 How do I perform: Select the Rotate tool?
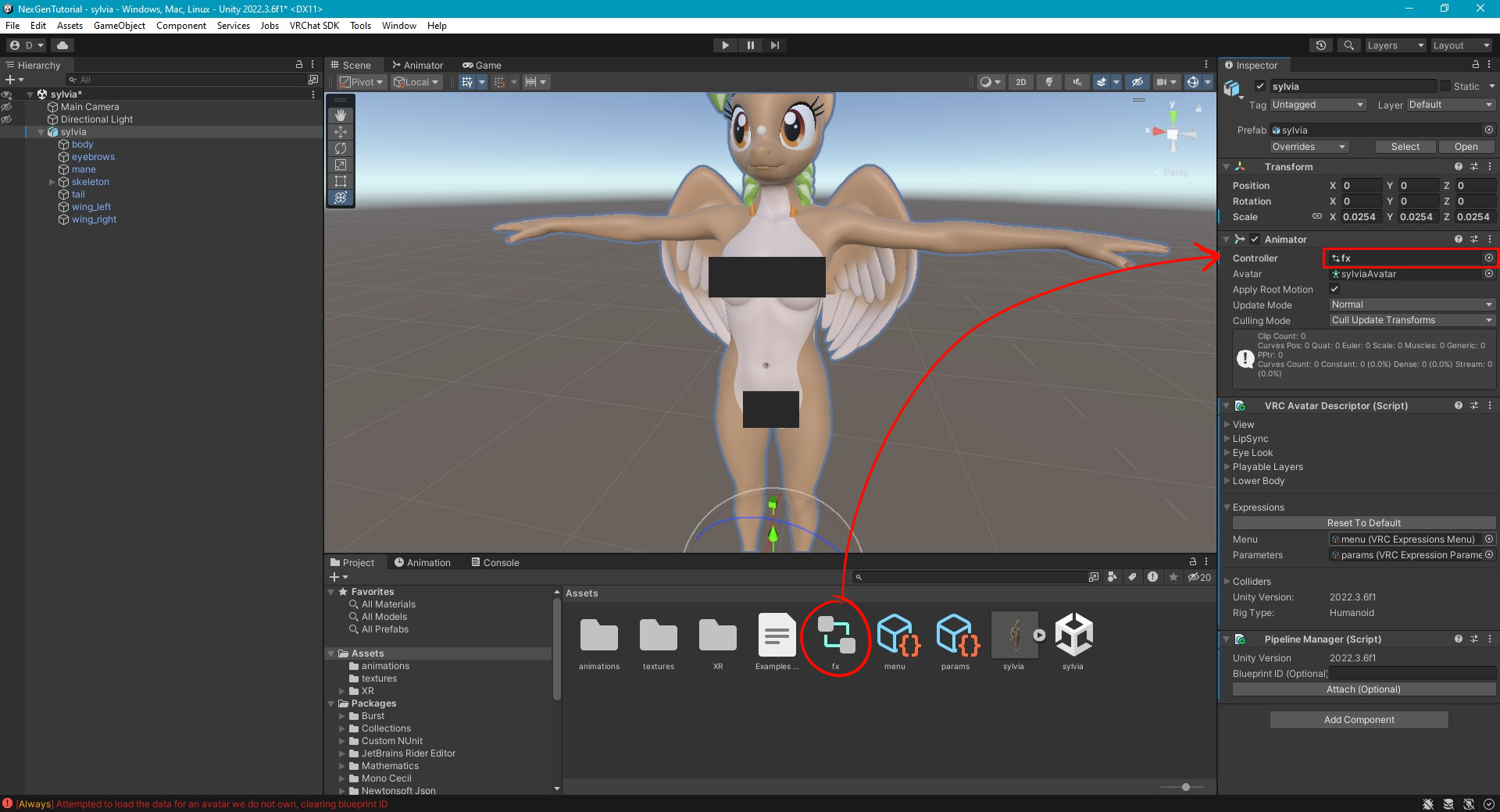click(341, 148)
